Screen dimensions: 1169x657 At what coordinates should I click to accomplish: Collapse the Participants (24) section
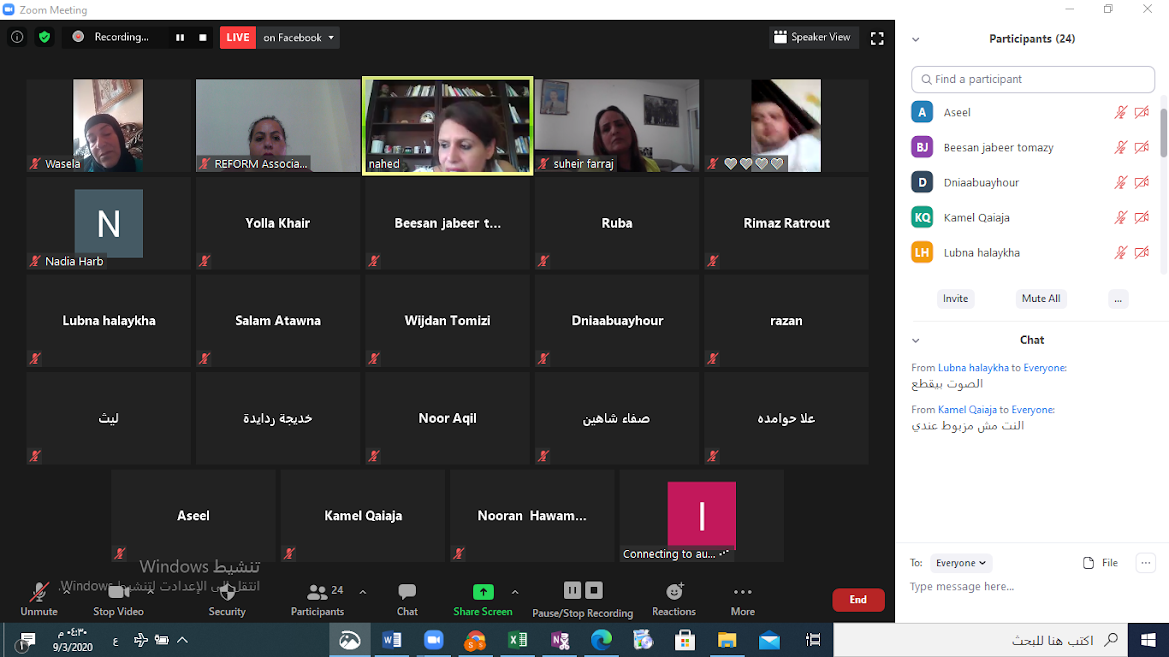(916, 40)
